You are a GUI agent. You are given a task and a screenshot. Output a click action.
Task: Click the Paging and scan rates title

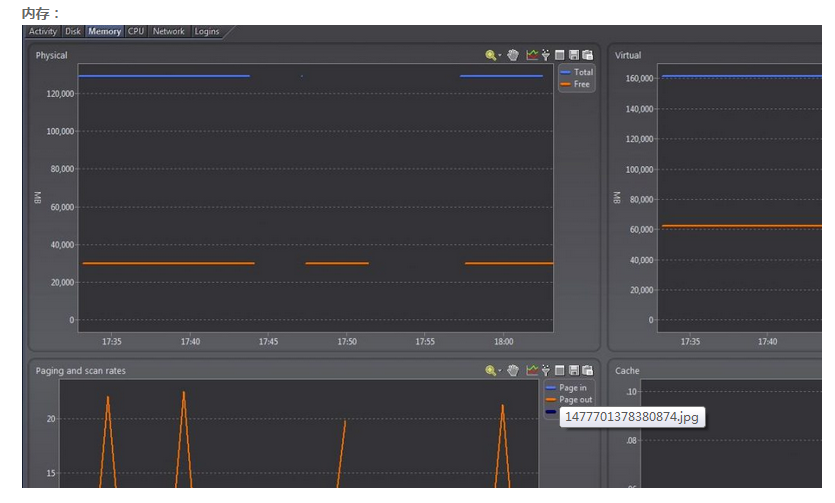coord(80,371)
